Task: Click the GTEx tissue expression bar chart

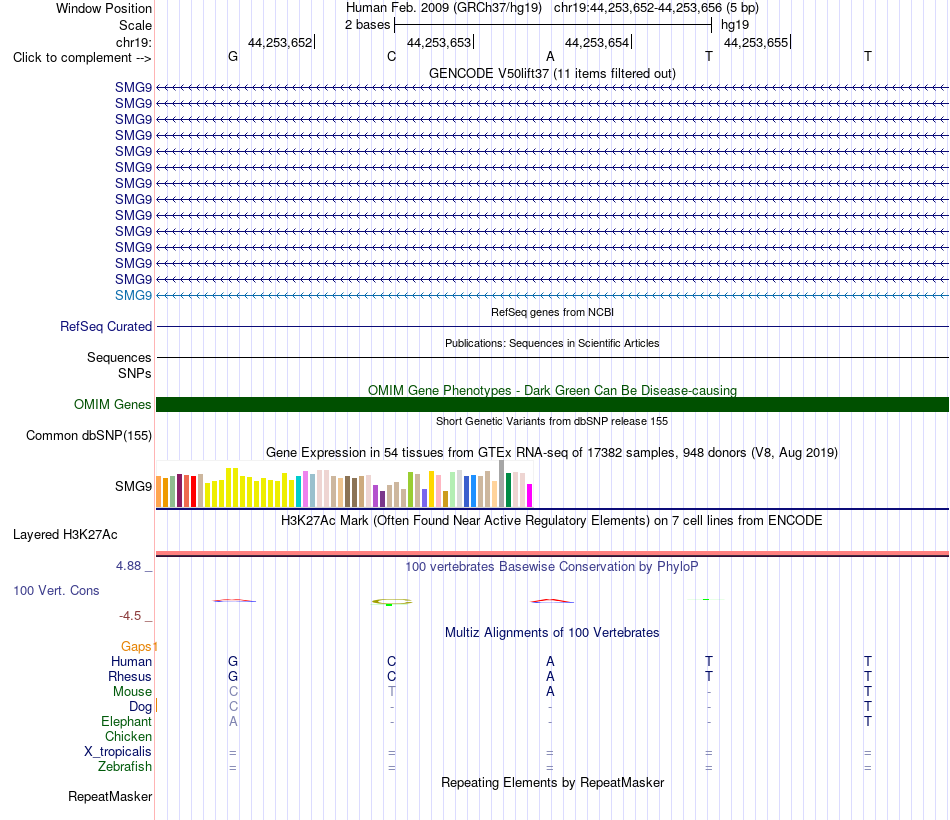Action: pos(344,484)
